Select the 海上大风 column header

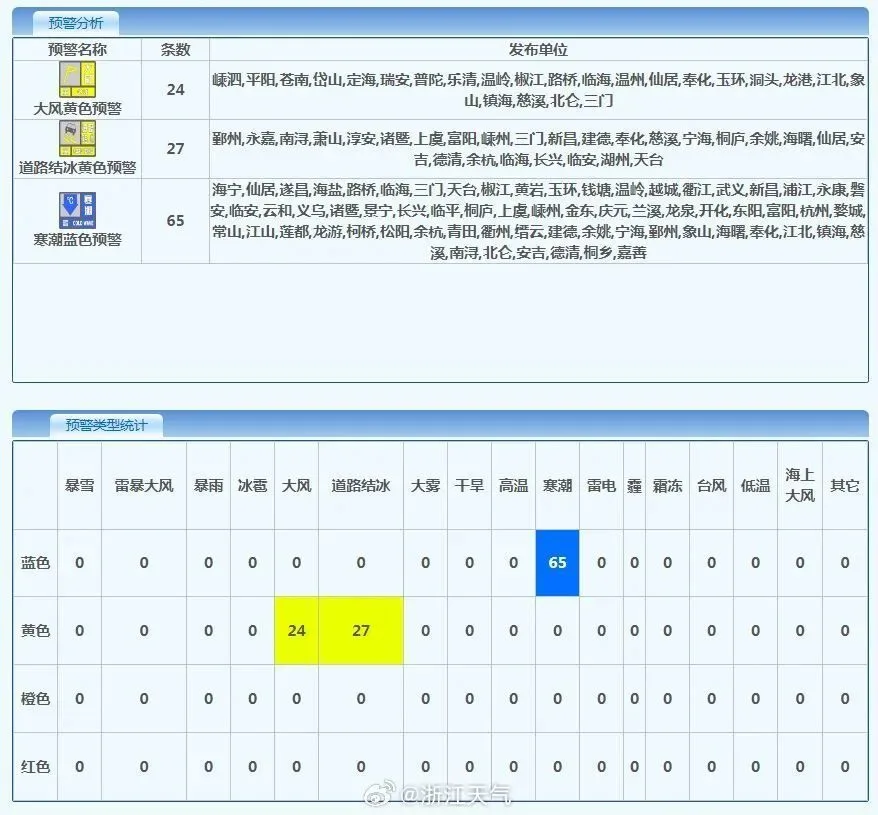click(x=799, y=485)
